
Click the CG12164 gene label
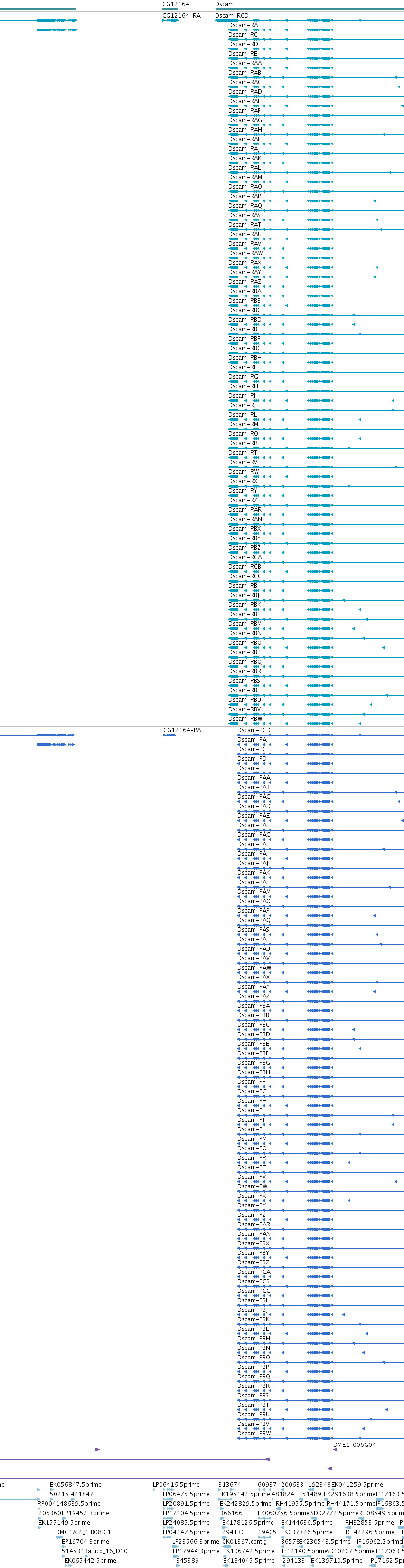176,4
